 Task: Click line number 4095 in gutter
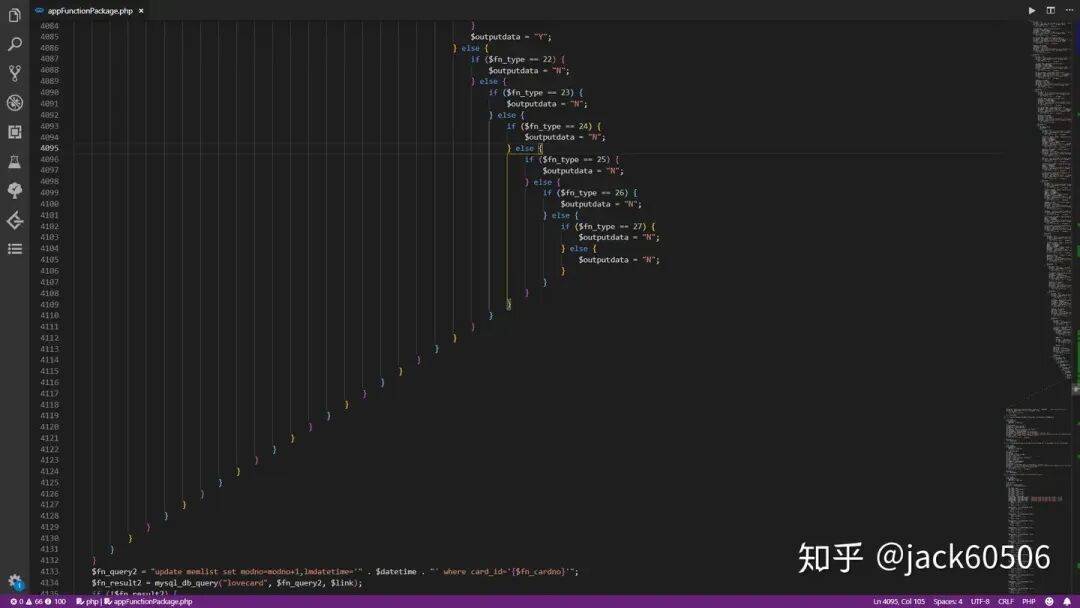coord(49,148)
